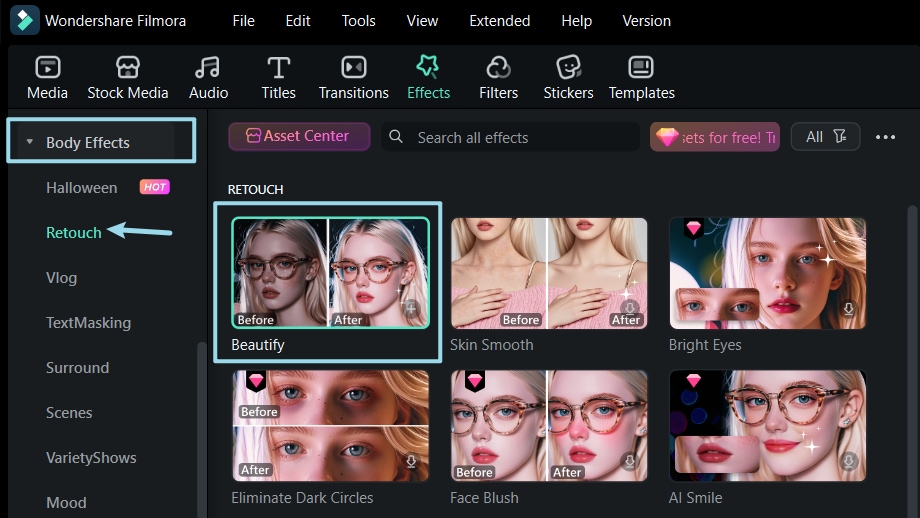Click the Wondershare Filmora logo icon
Image resolution: width=920 pixels, height=518 pixels.
(x=25, y=21)
